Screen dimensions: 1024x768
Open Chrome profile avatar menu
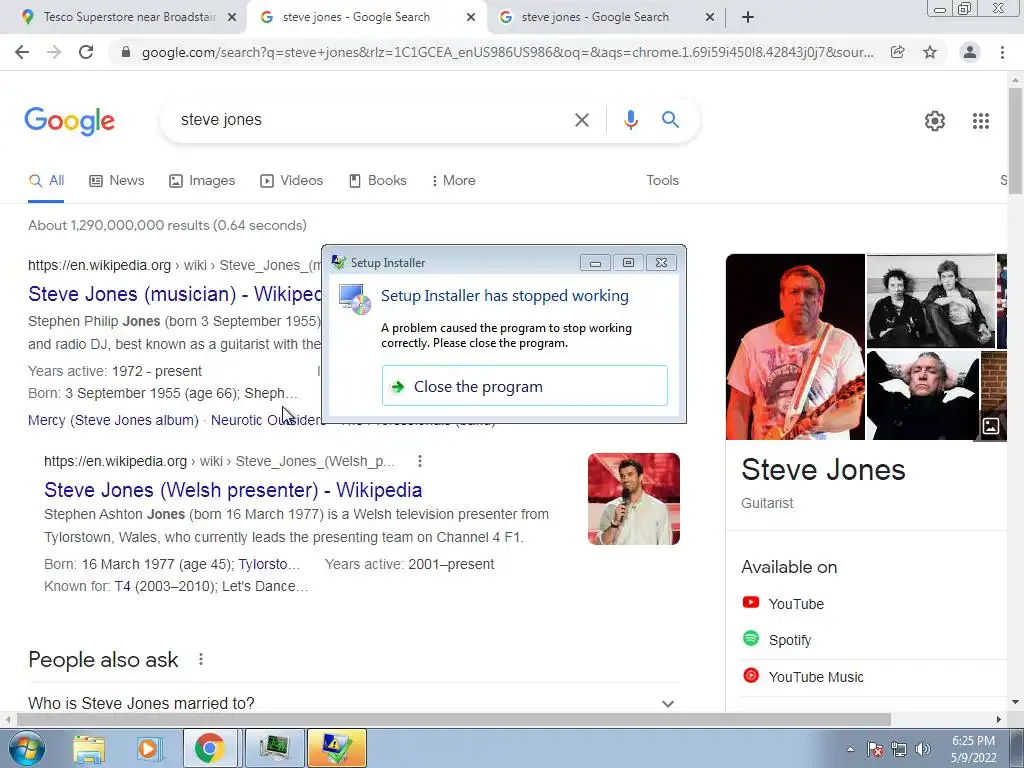pyautogui.click(x=970, y=52)
